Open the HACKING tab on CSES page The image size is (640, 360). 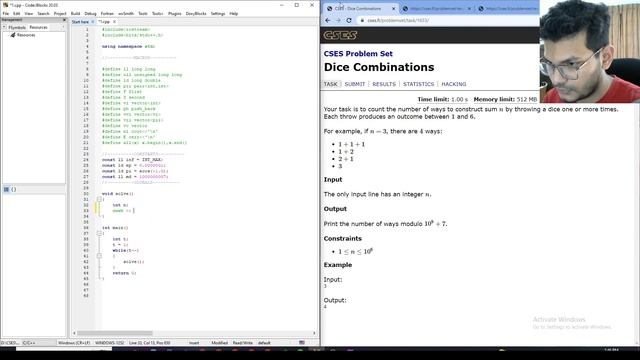tap(453, 84)
